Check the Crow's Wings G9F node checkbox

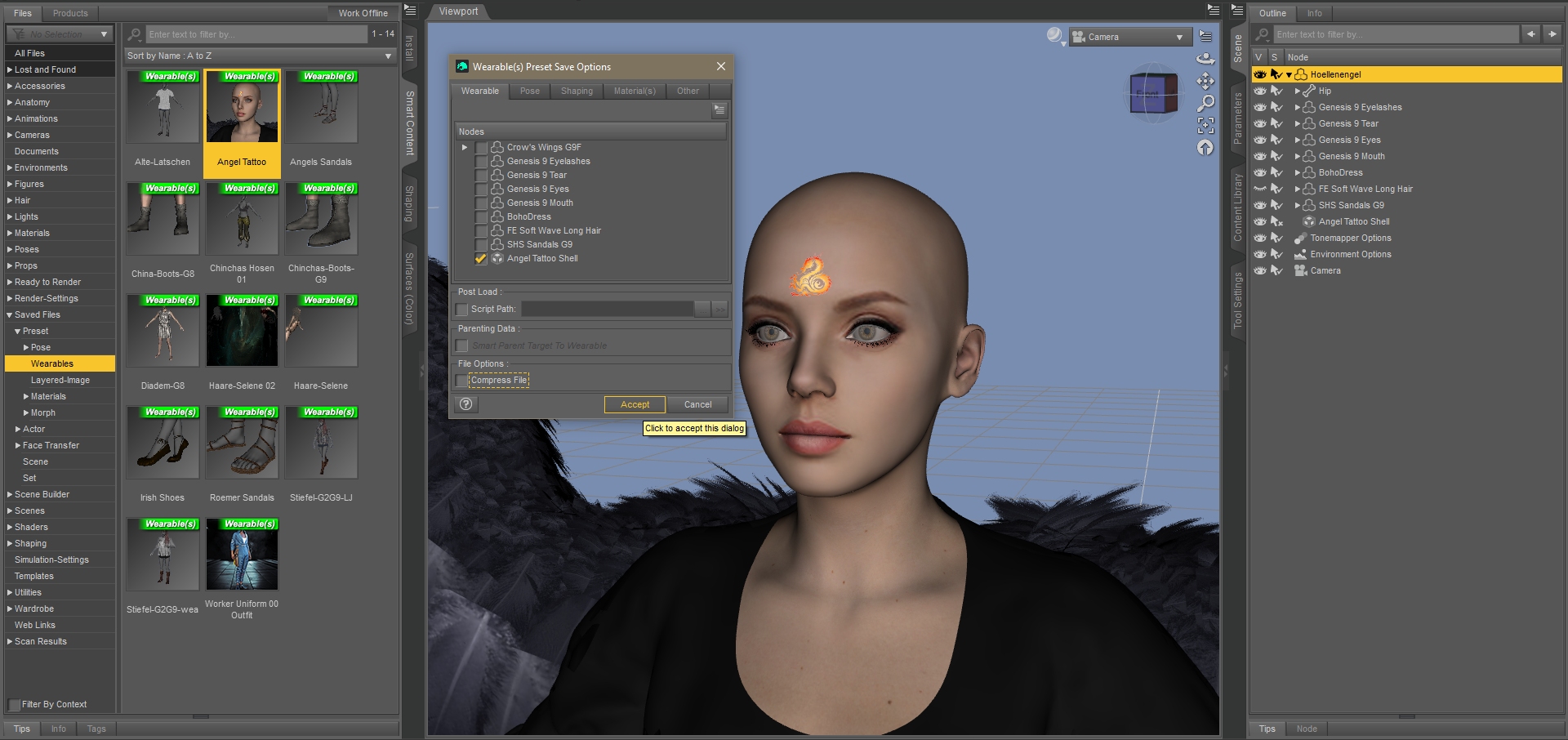coord(481,148)
